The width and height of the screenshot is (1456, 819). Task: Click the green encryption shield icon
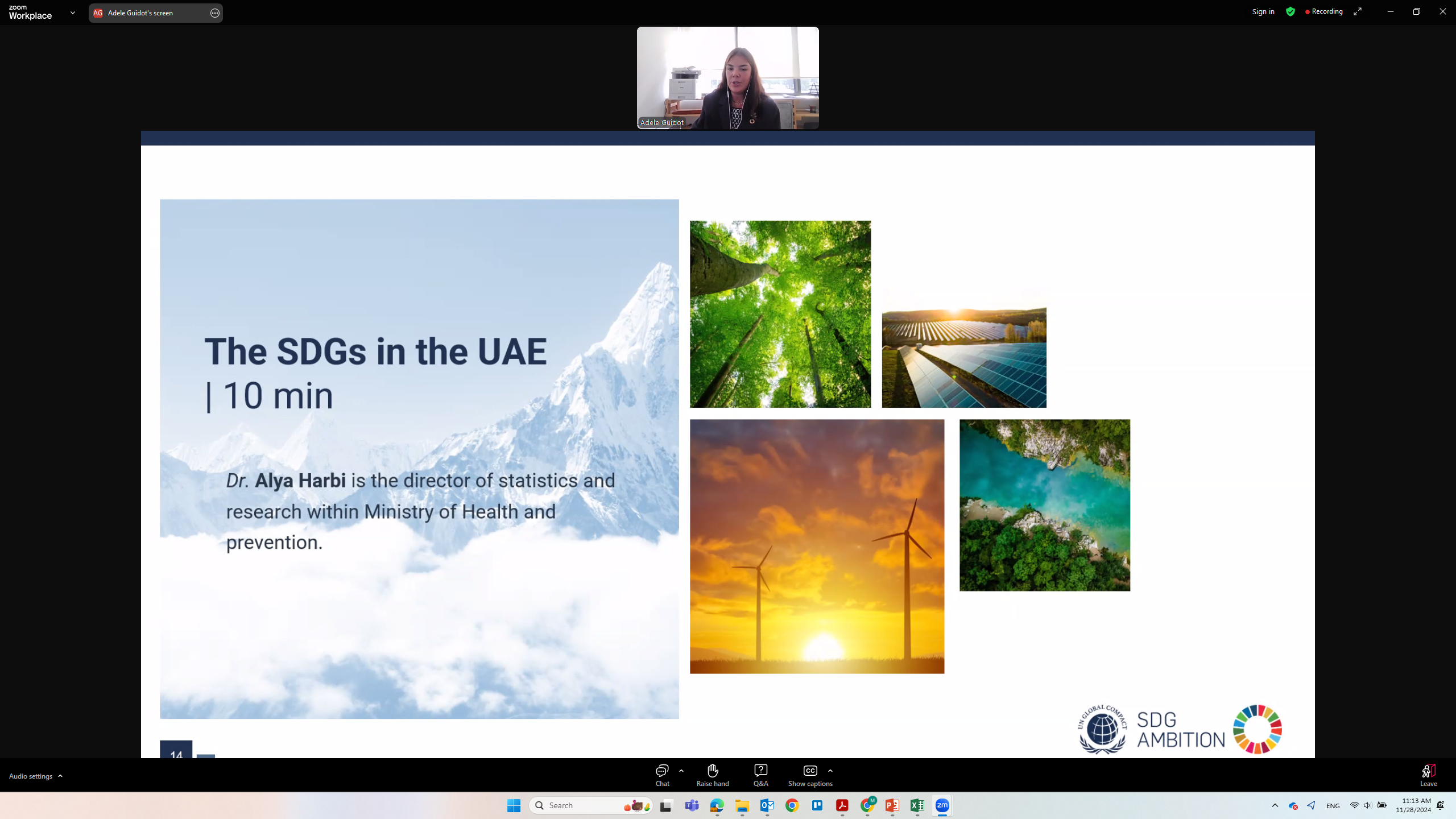(x=1290, y=12)
